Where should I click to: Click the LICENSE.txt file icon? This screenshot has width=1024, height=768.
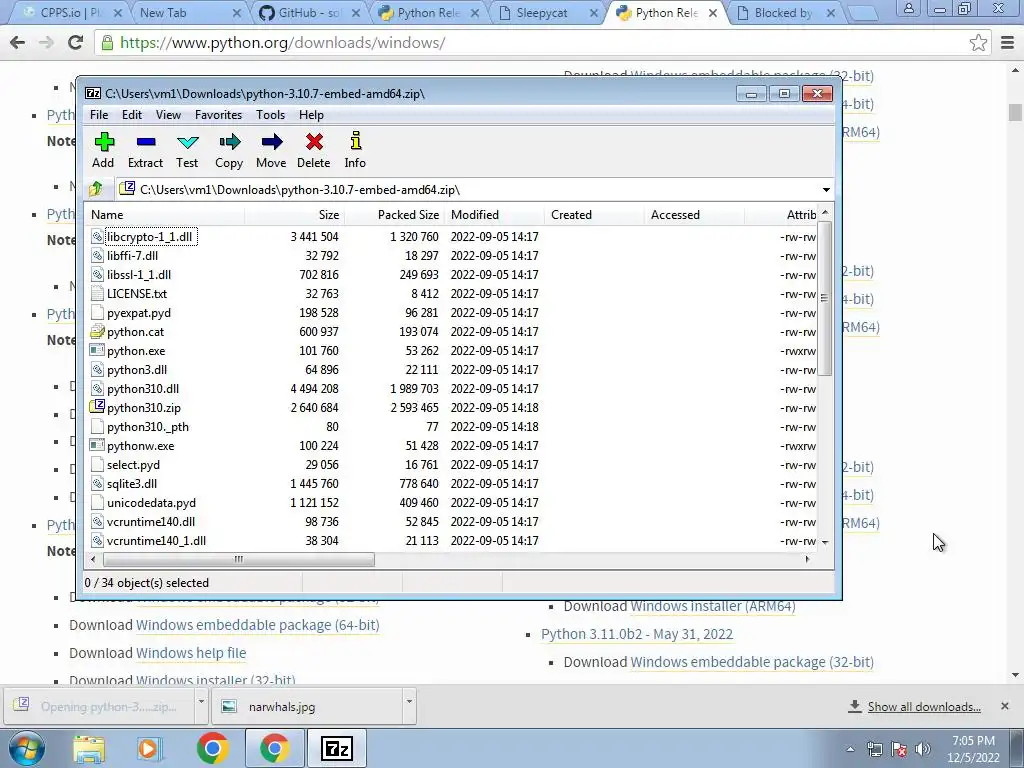(x=97, y=294)
